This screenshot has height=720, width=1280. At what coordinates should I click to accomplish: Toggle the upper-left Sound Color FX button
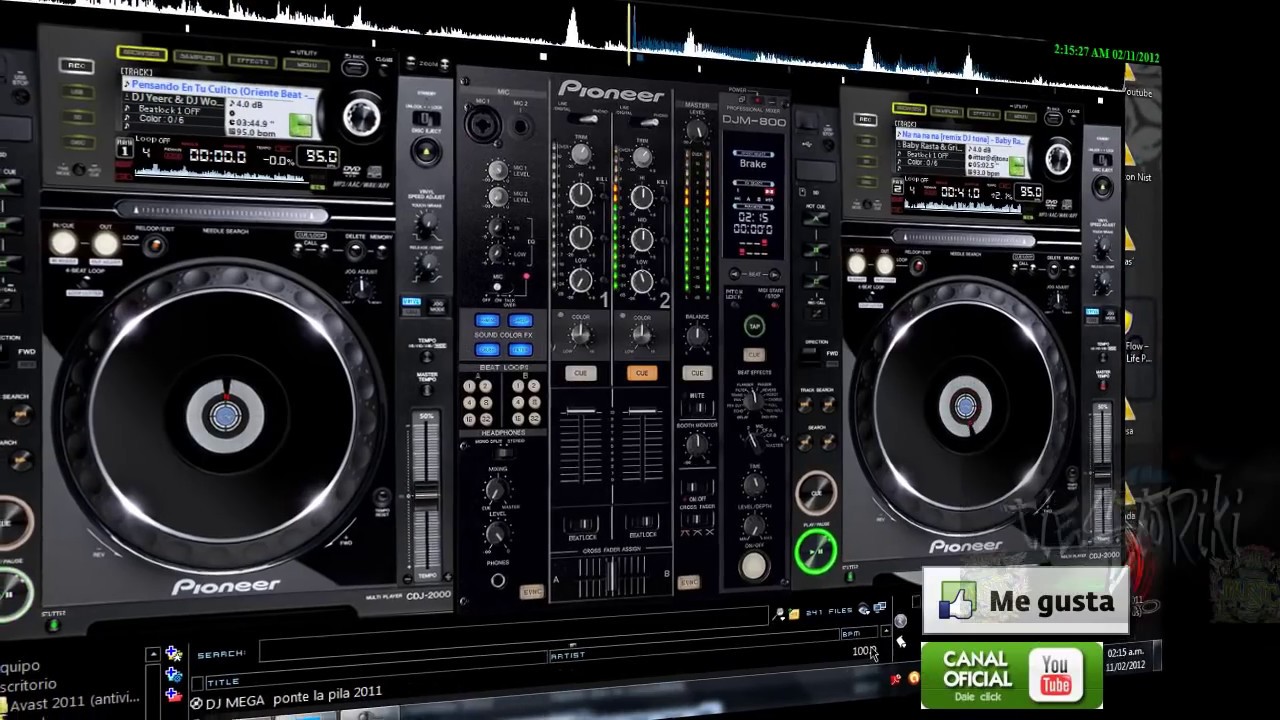click(487, 321)
